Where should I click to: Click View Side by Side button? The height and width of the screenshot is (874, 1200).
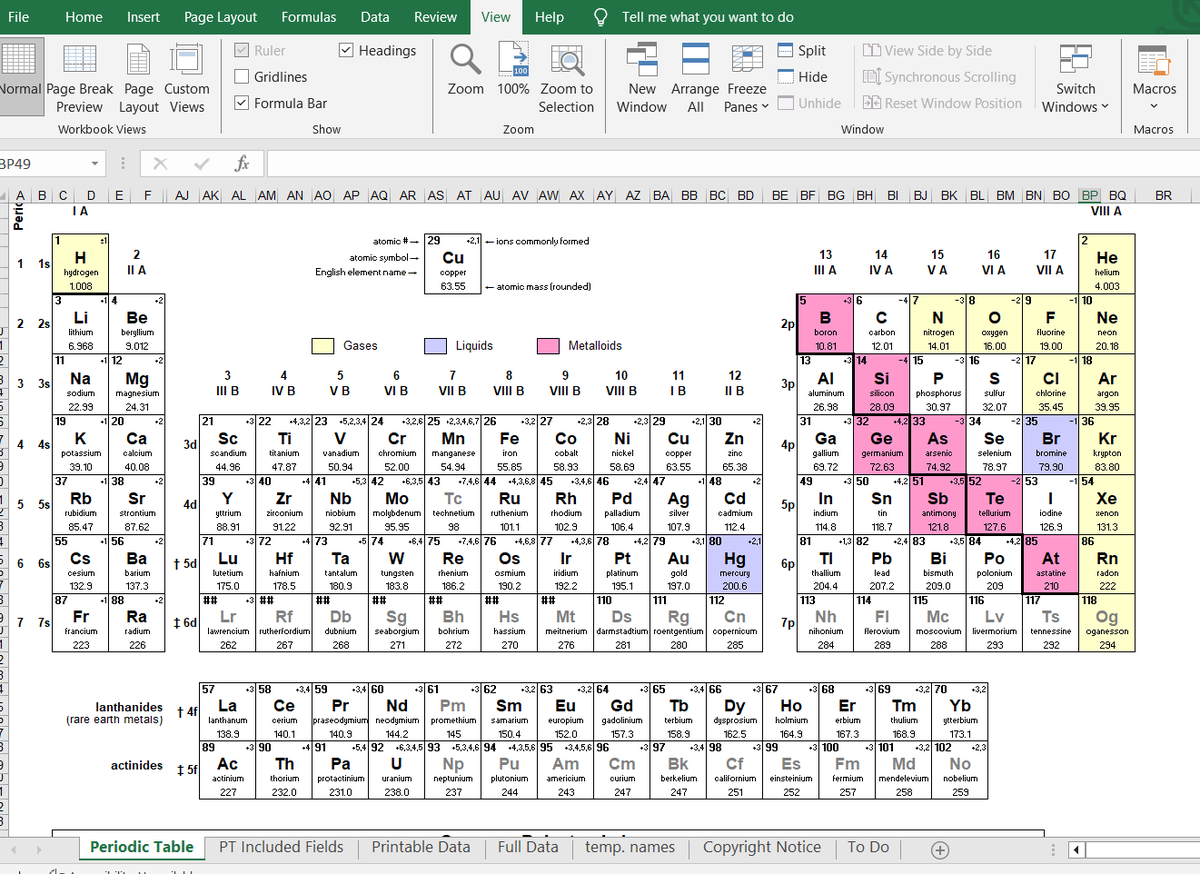click(927, 51)
